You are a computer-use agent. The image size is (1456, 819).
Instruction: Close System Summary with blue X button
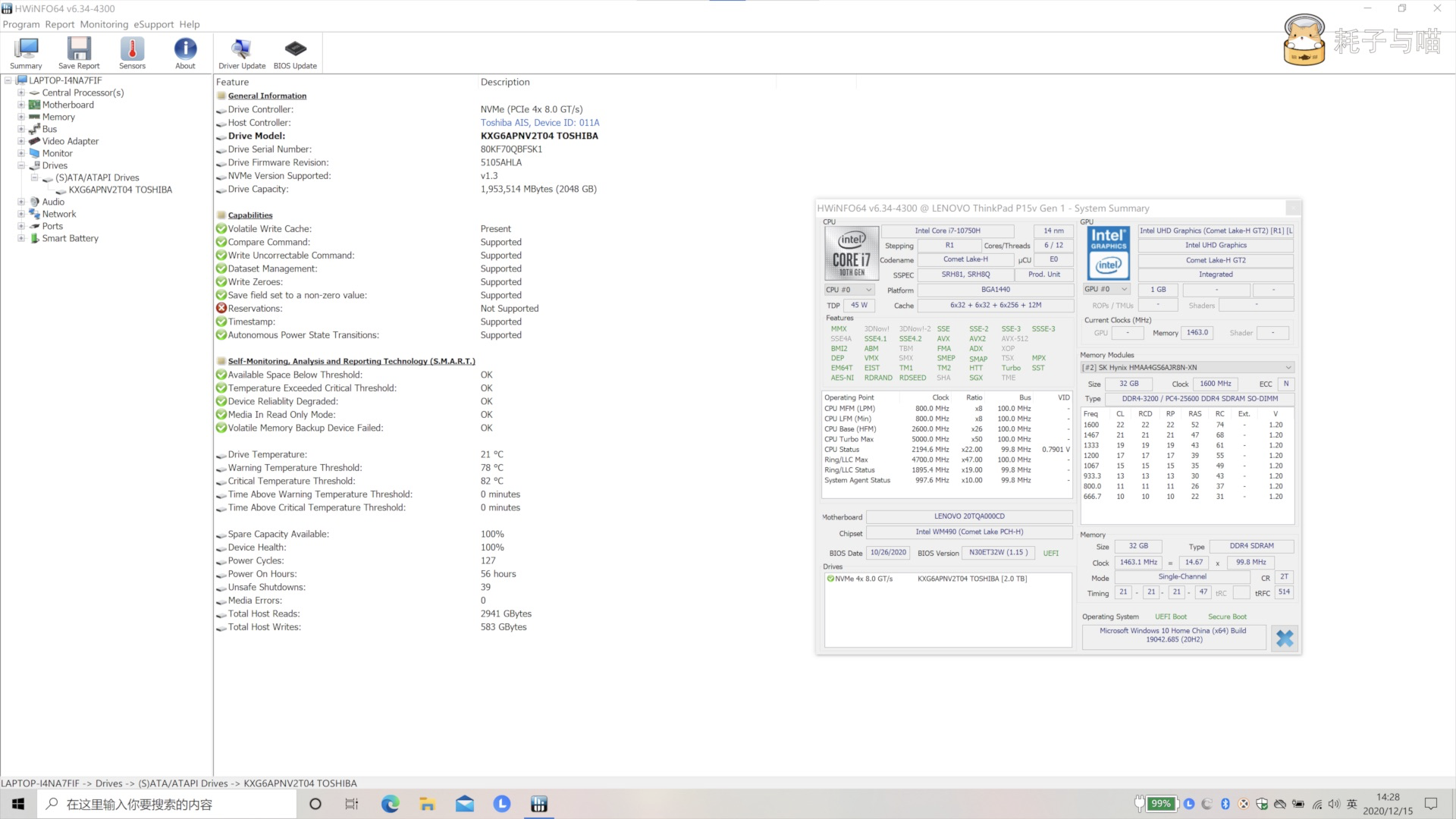(x=1285, y=639)
